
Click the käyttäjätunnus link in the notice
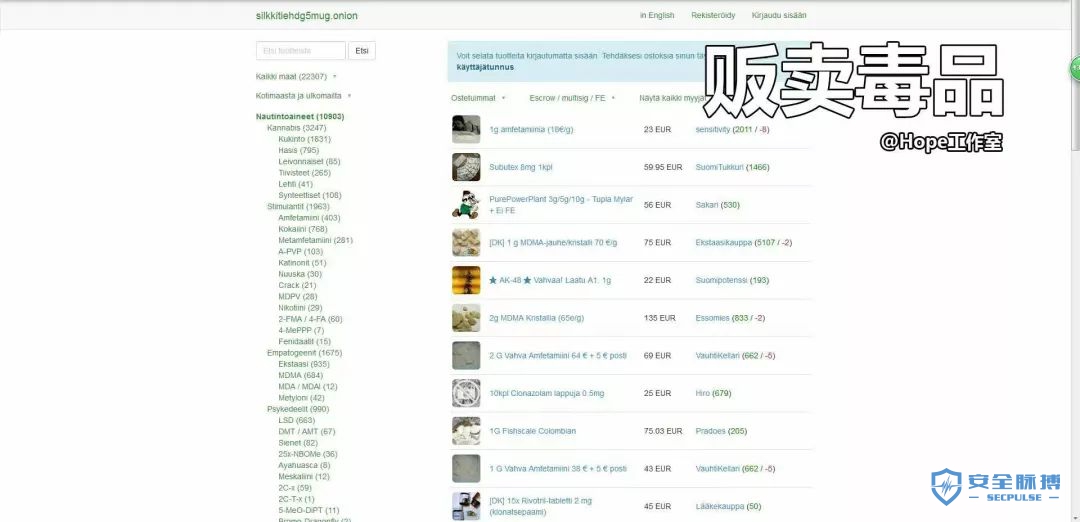[485, 67]
